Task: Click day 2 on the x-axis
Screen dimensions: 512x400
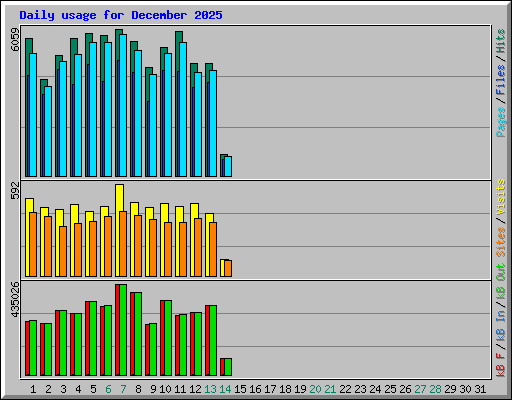Action: coord(48,389)
